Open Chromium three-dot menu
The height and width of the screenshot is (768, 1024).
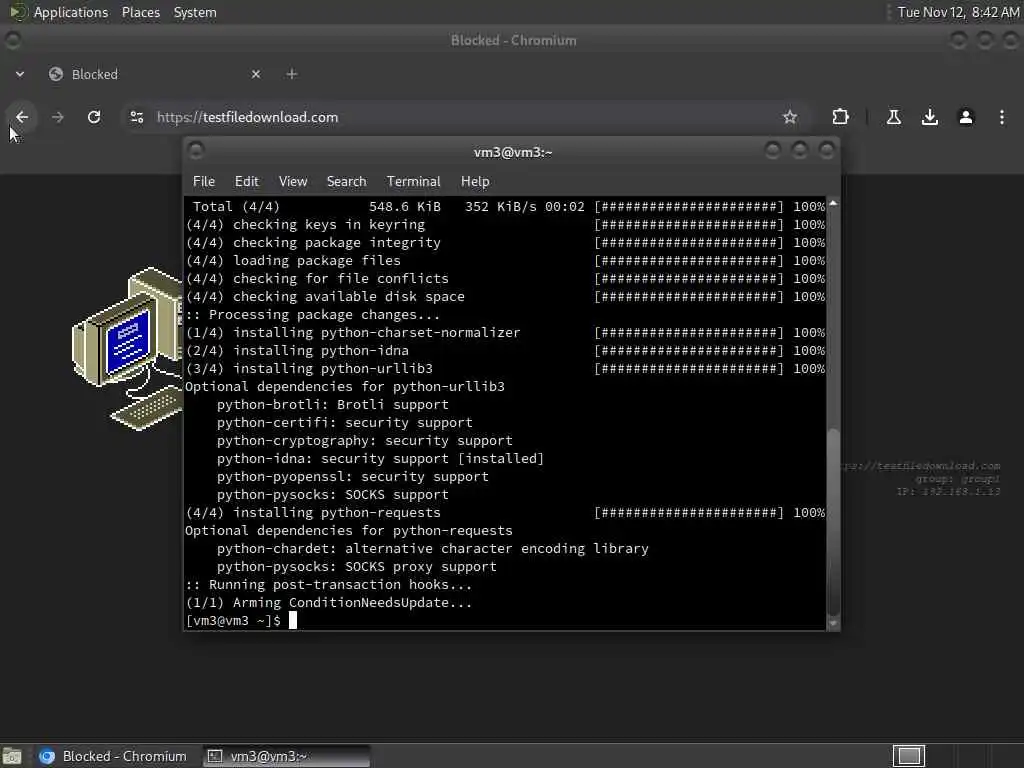click(x=1002, y=117)
